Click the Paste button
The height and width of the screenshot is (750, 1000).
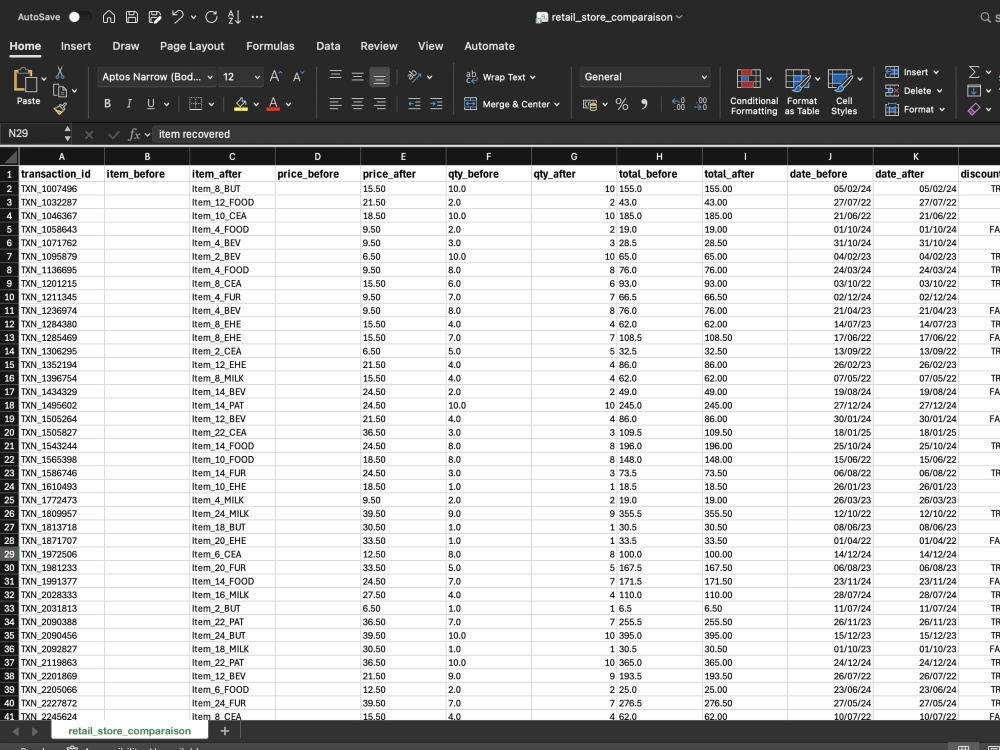click(x=28, y=87)
